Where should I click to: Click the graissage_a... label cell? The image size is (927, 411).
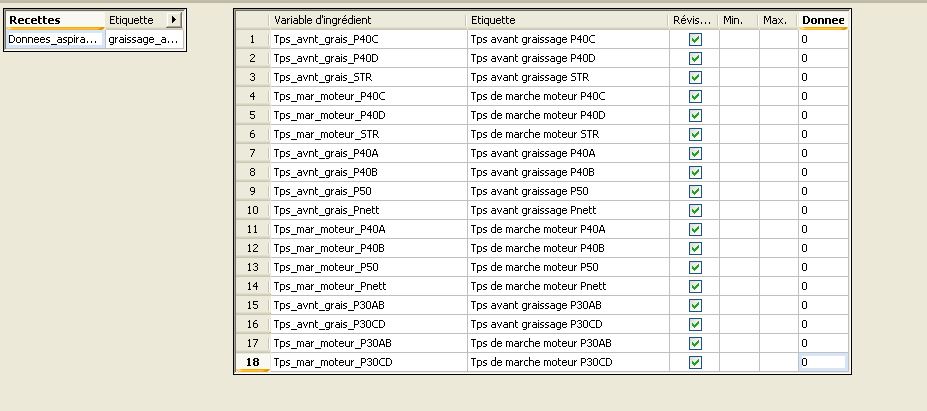tap(144, 40)
